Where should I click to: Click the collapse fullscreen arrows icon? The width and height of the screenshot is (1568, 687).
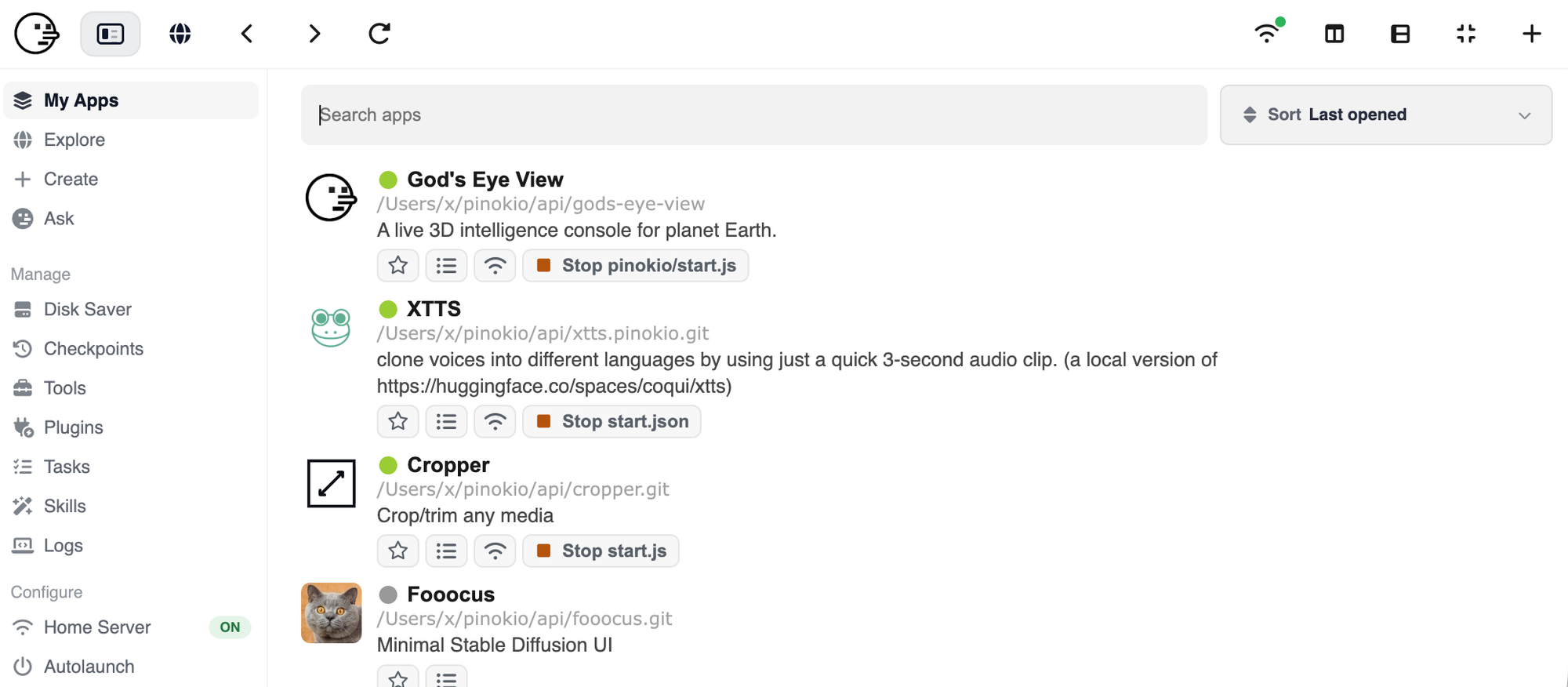coord(1466,34)
